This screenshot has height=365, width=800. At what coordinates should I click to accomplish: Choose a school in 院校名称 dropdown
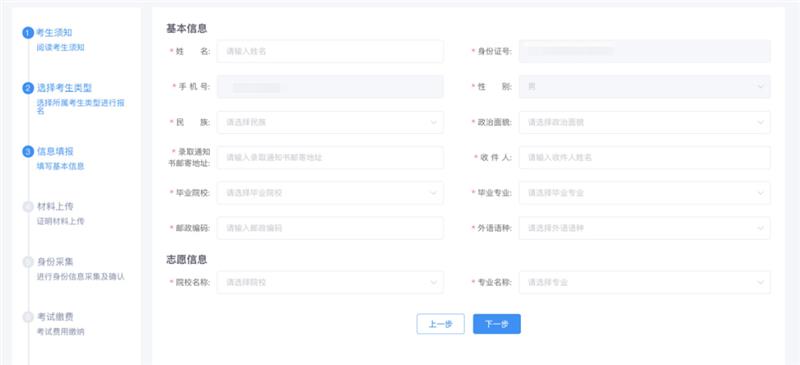pos(330,282)
